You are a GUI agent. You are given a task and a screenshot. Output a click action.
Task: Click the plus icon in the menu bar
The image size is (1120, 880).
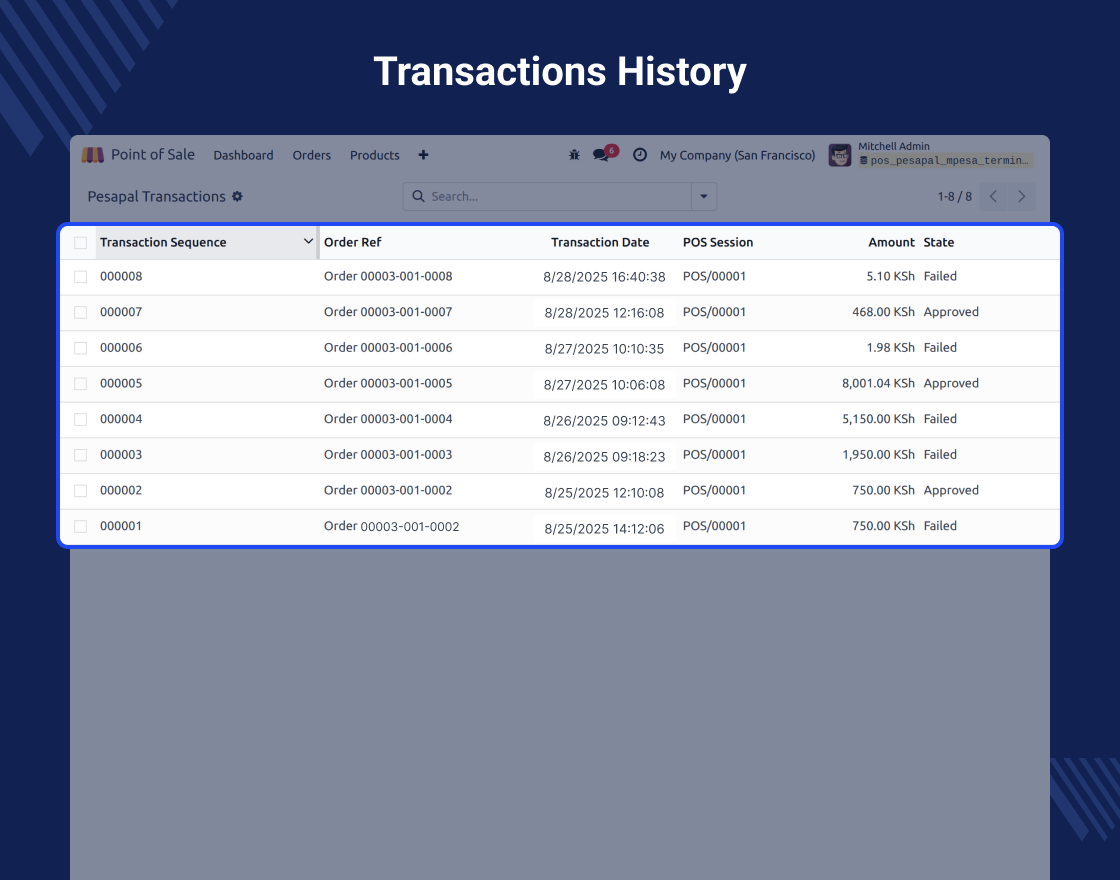click(x=424, y=155)
